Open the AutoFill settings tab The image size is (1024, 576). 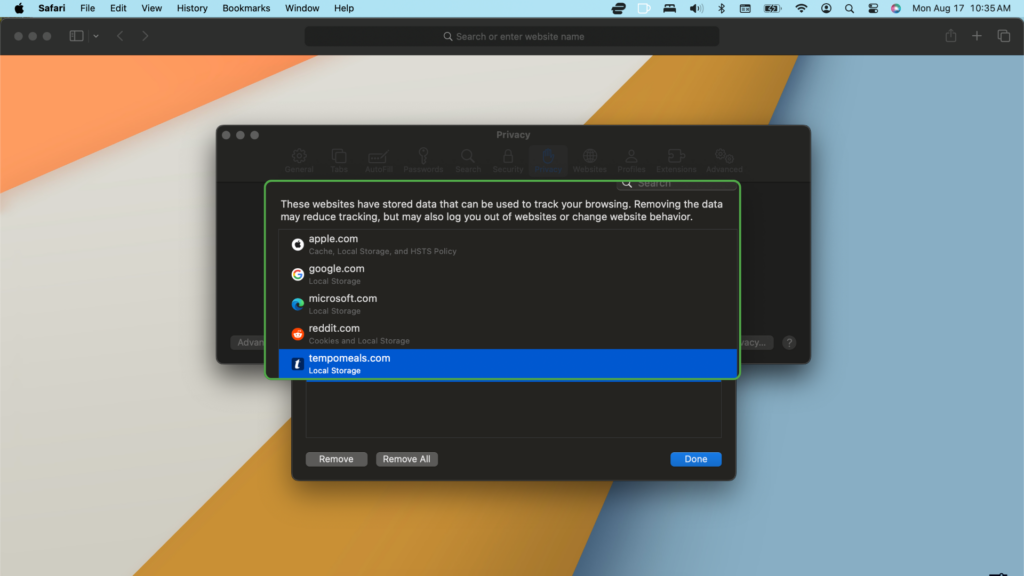point(379,161)
